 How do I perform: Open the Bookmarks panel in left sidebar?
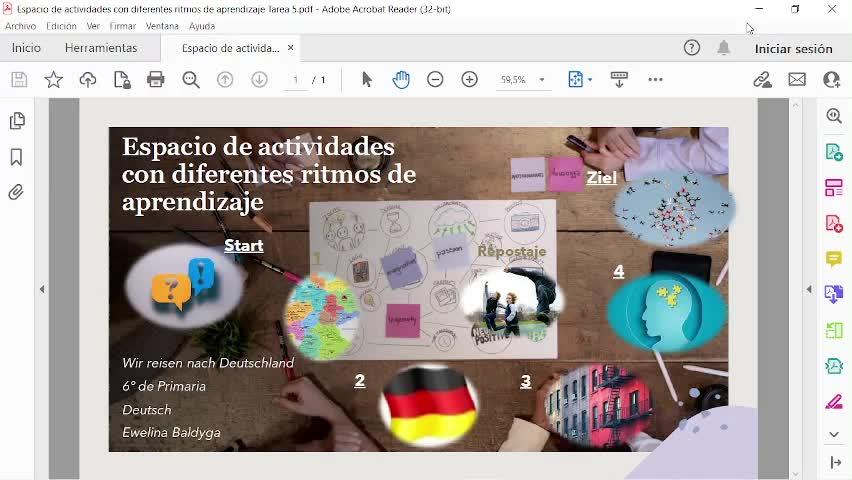pyautogui.click(x=16, y=157)
